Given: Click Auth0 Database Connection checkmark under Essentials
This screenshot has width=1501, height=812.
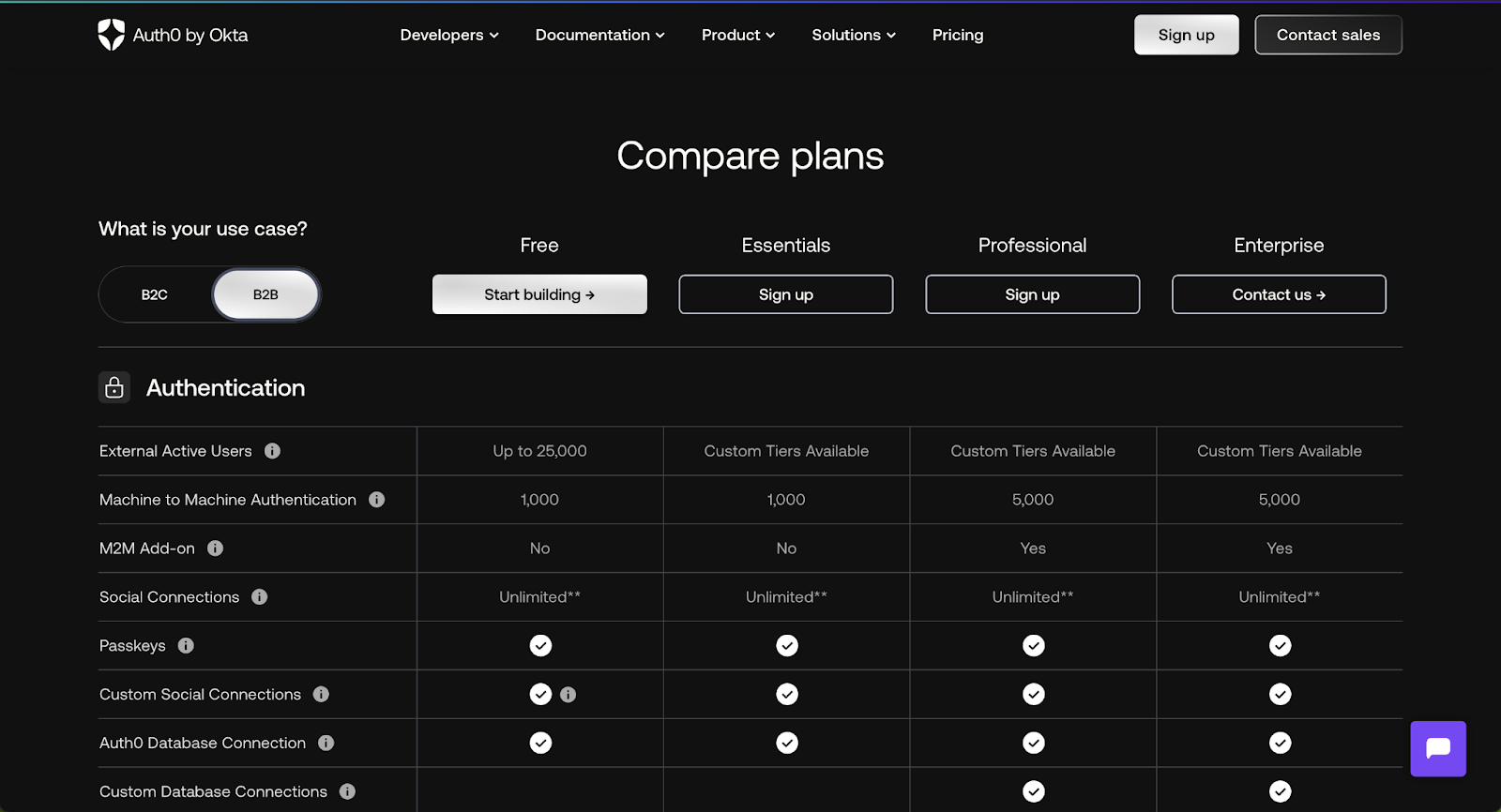Looking at the screenshot, I should click(787, 744).
